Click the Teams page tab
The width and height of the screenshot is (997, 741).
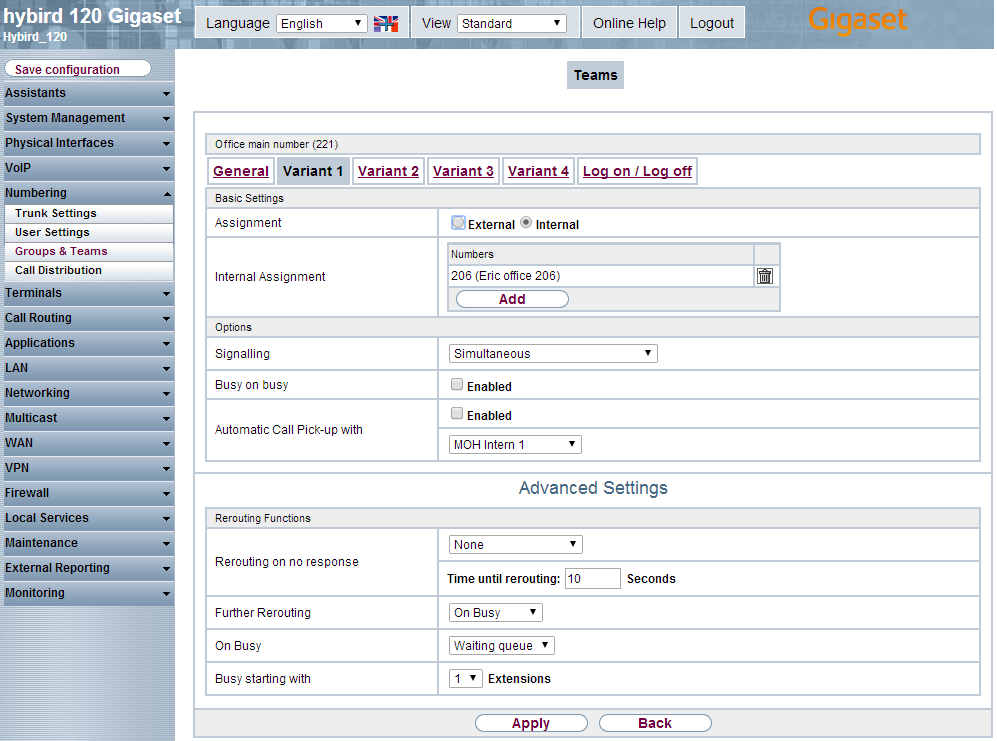[595, 75]
